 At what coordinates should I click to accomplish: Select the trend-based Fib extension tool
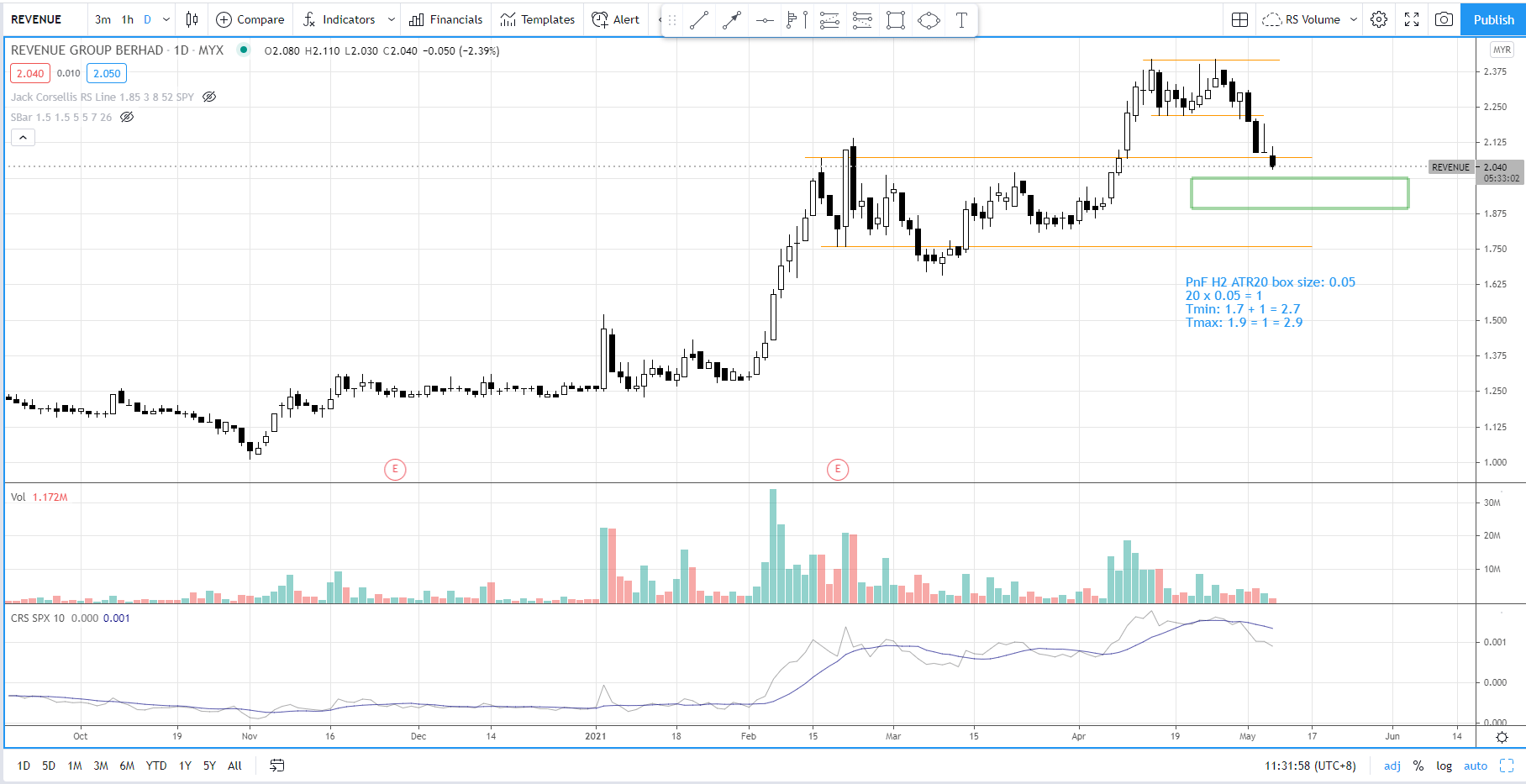pos(862,20)
